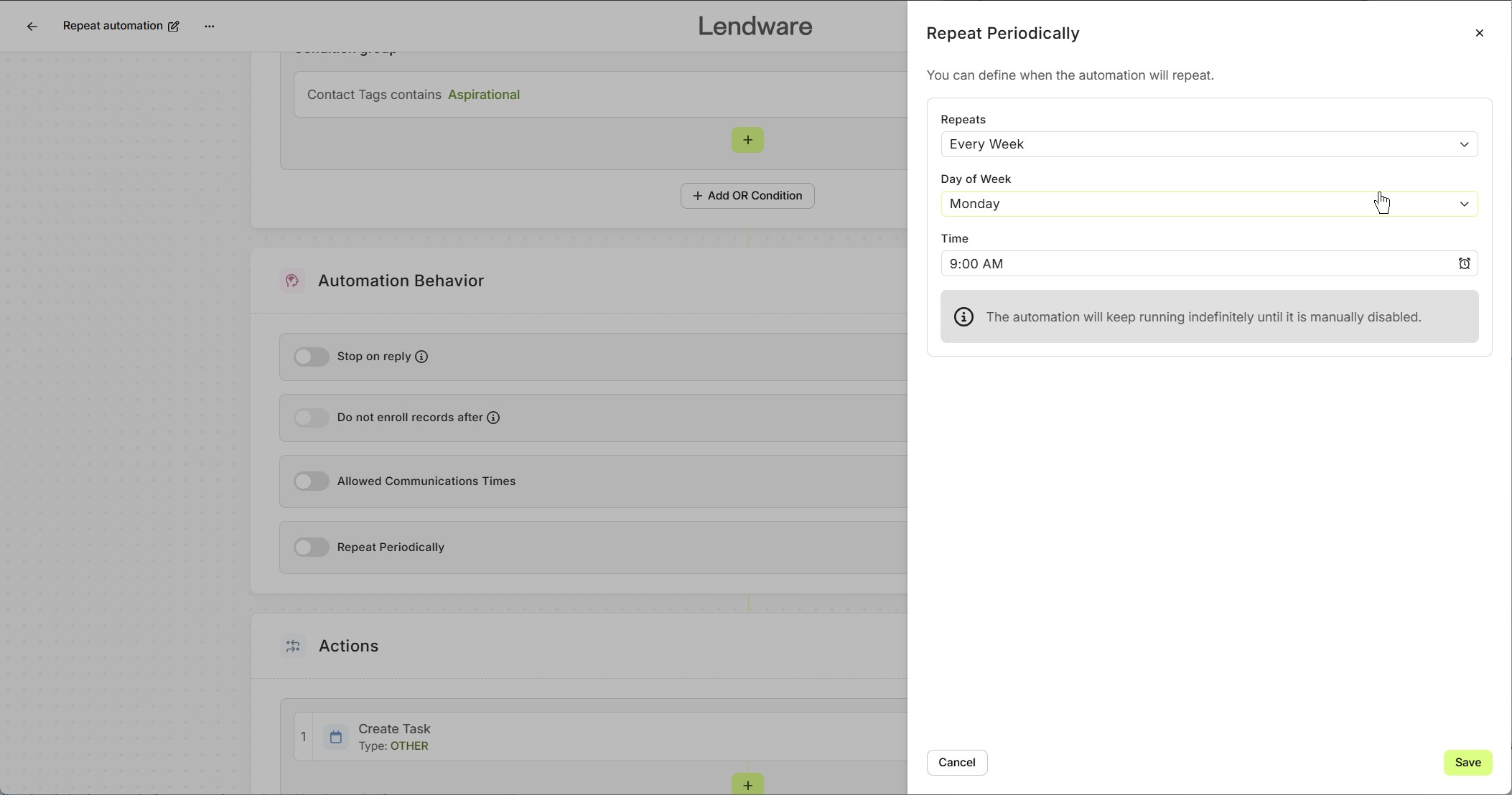Open the three-dot more options menu
This screenshot has width=1512, height=795.
(x=210, y=27)
